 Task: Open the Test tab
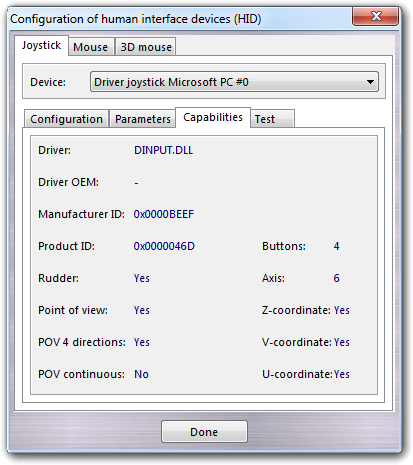pos(273,119)
